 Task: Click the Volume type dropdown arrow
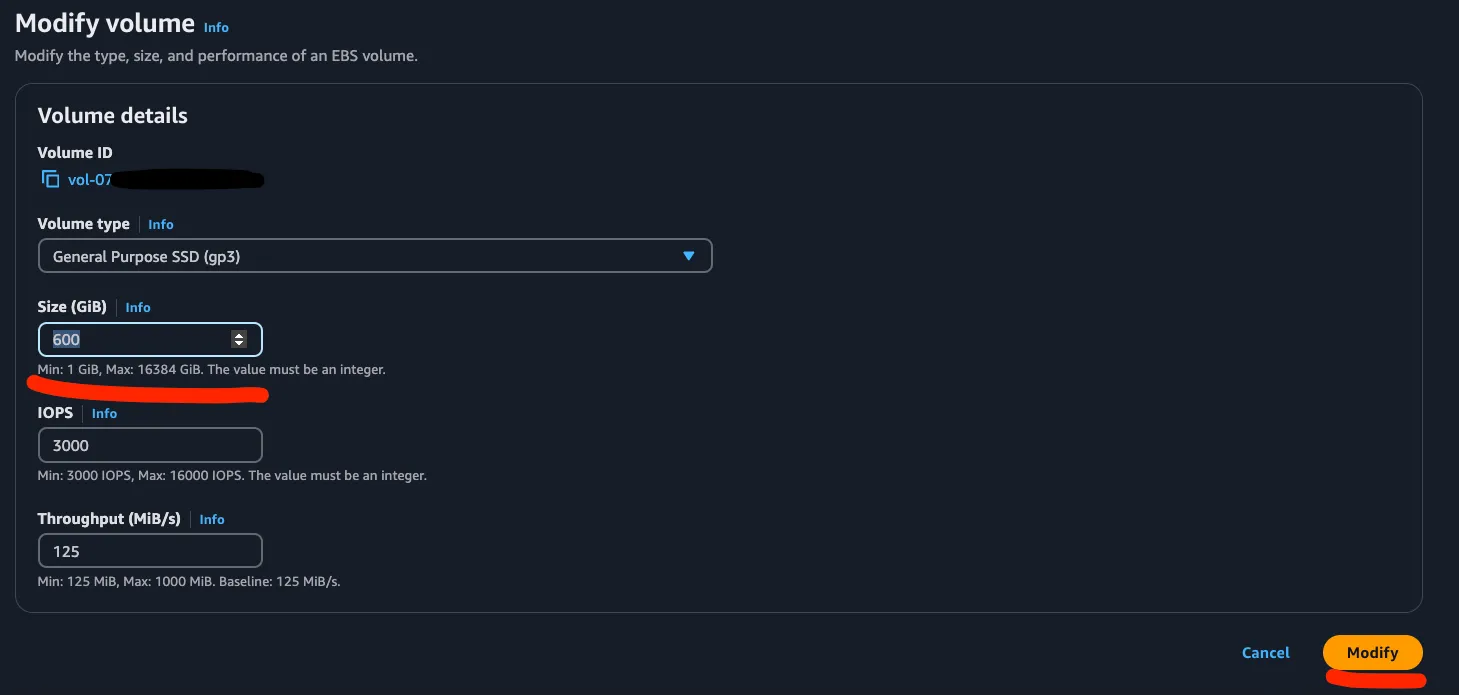(688, 256)
